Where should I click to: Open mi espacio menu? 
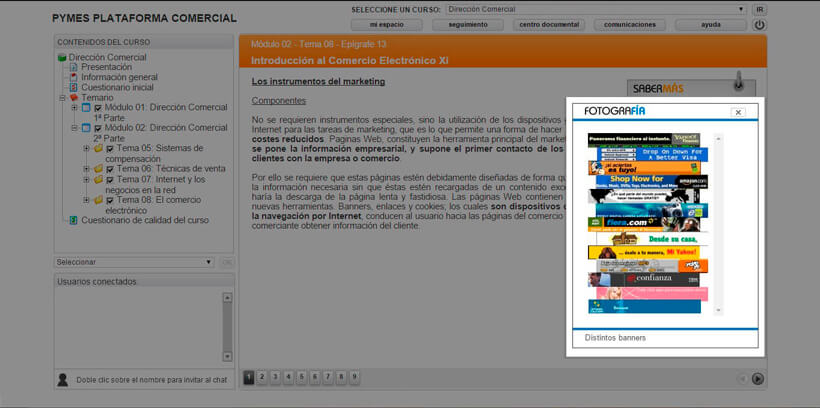[386, 25]
